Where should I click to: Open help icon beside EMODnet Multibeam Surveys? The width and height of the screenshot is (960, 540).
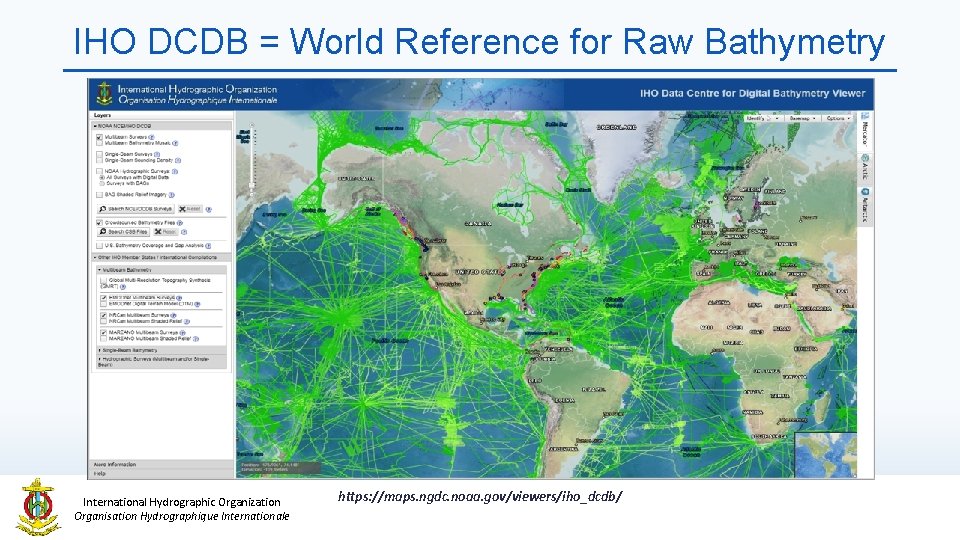179,298
